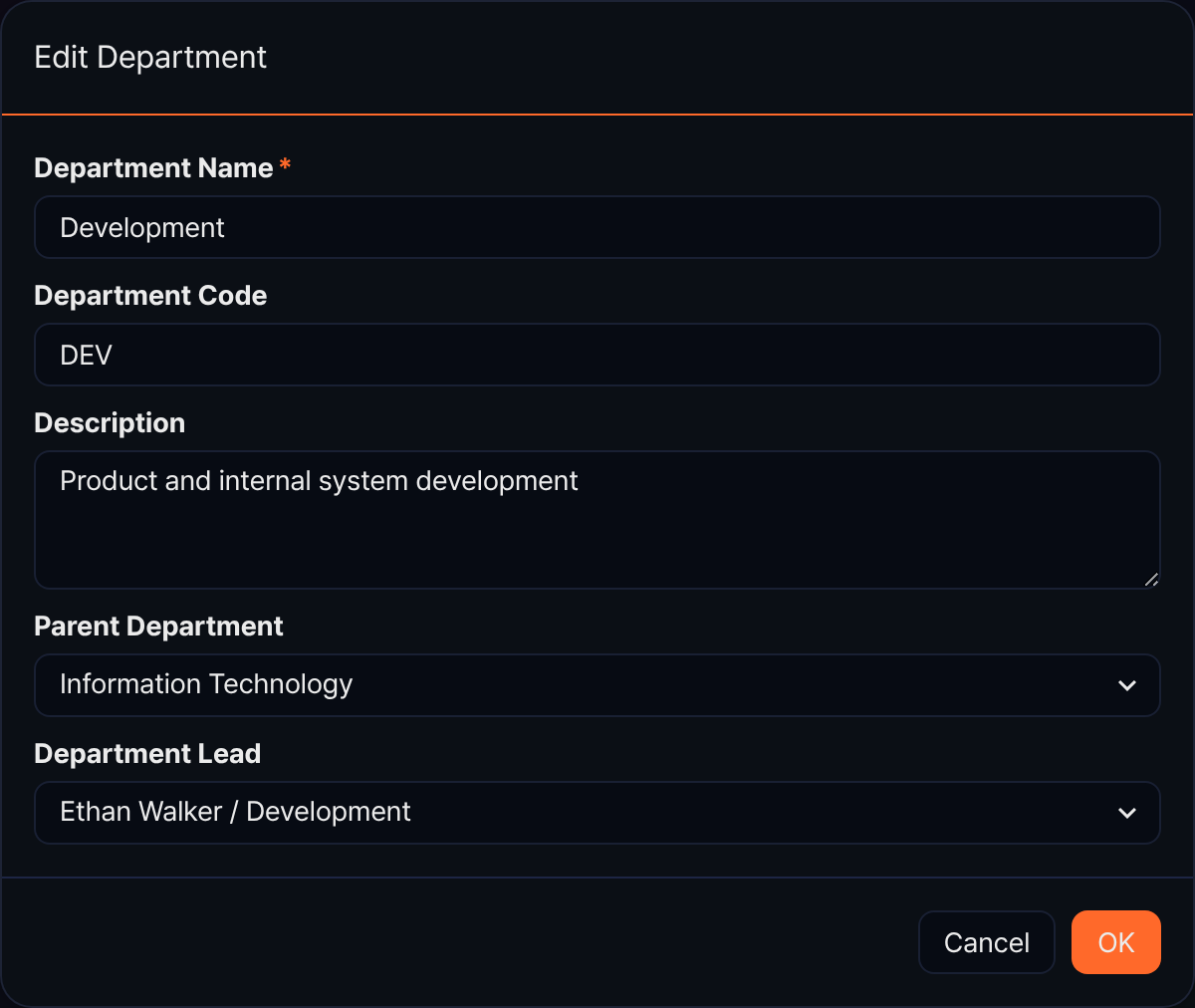The width and height of the screenshot is (1195, 1008).
Task: Focus the Department Name input field
Action: [x=597, y=227]
